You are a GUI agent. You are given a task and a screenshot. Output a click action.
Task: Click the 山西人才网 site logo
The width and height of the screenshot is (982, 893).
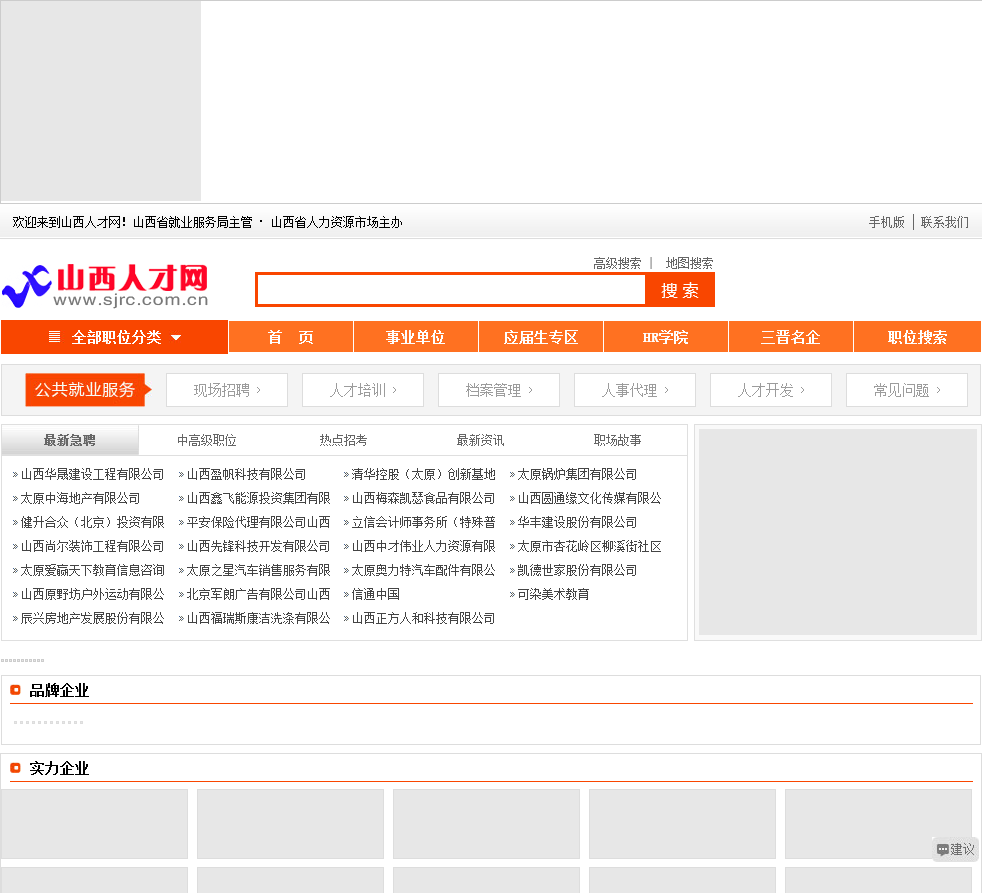click(105, 286)
